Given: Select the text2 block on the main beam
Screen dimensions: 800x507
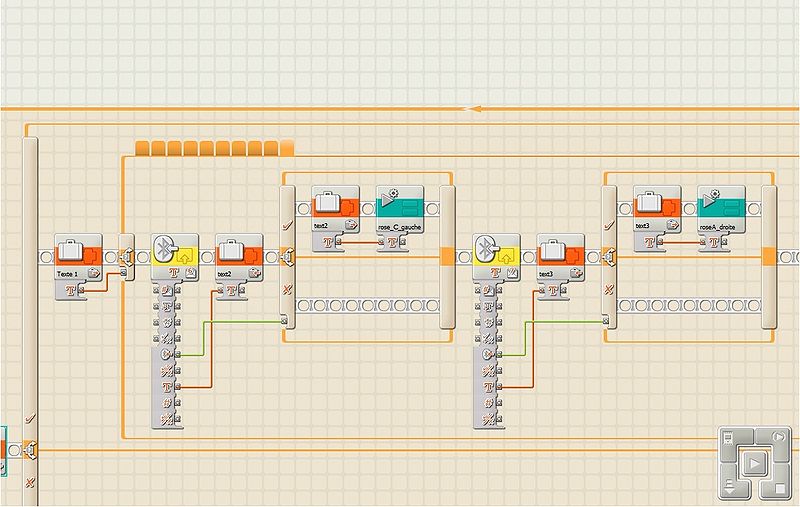Looking at the screenshot, I should [239, 256].
